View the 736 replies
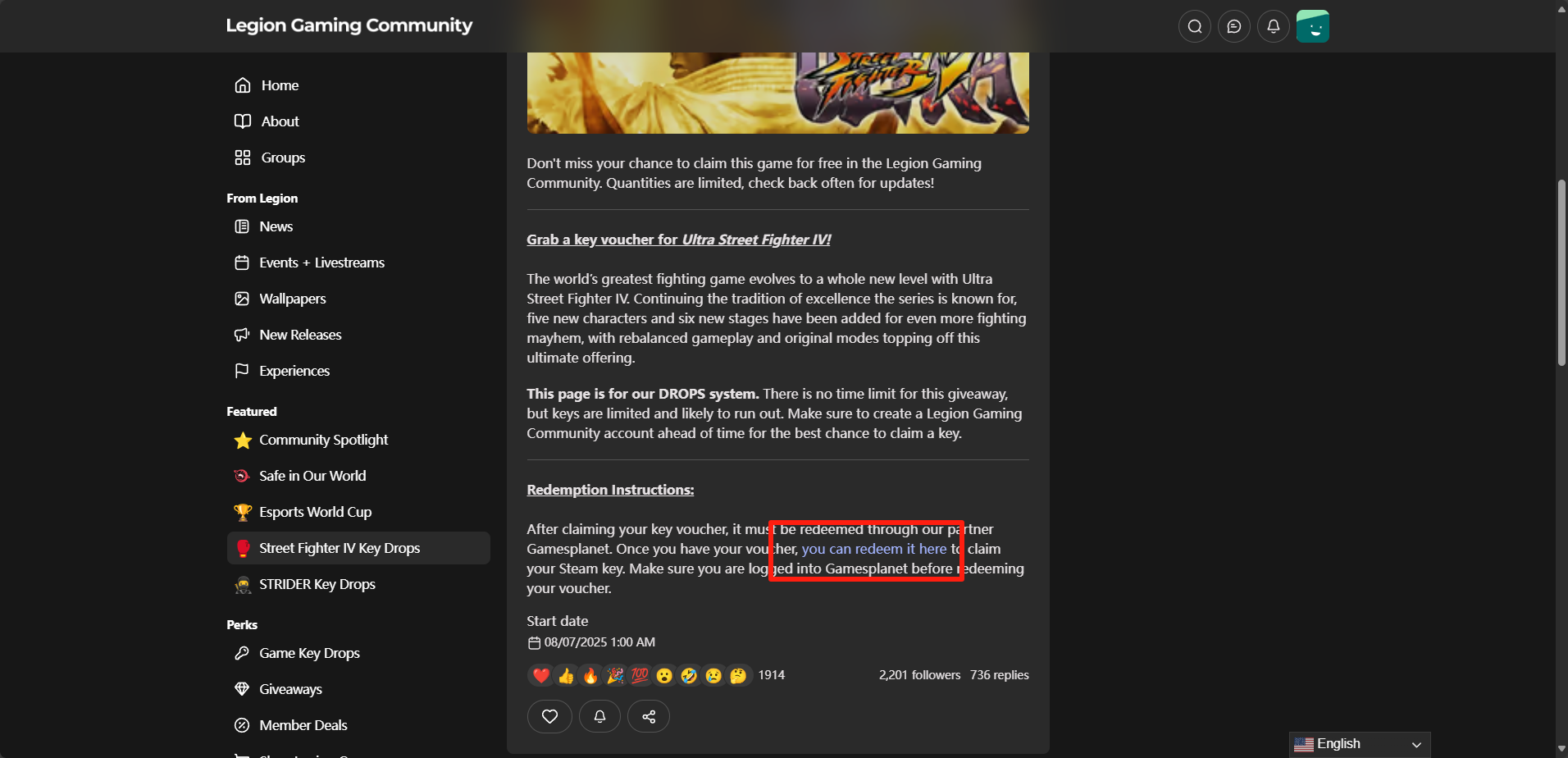 click(1000, 675)
